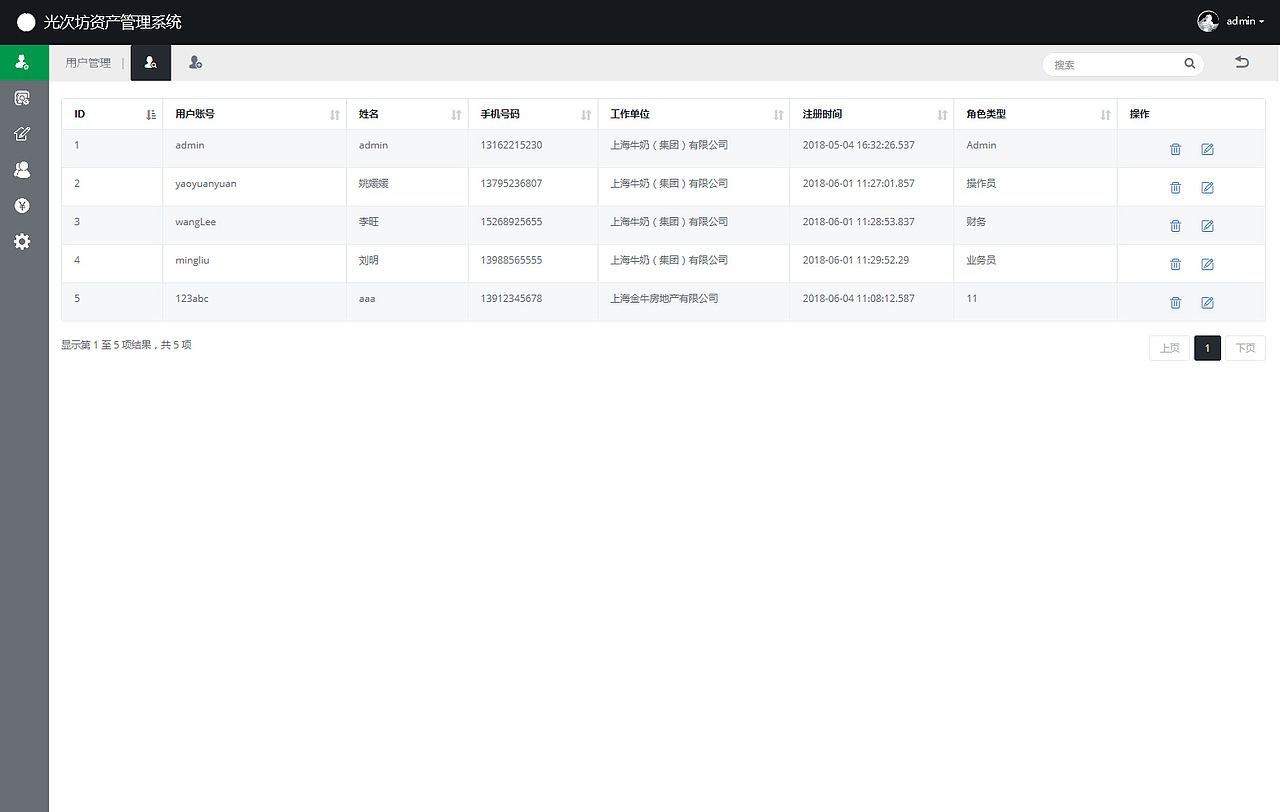
Task: Select user account cell yaoyuanyuan
Action: click(206, 184)
